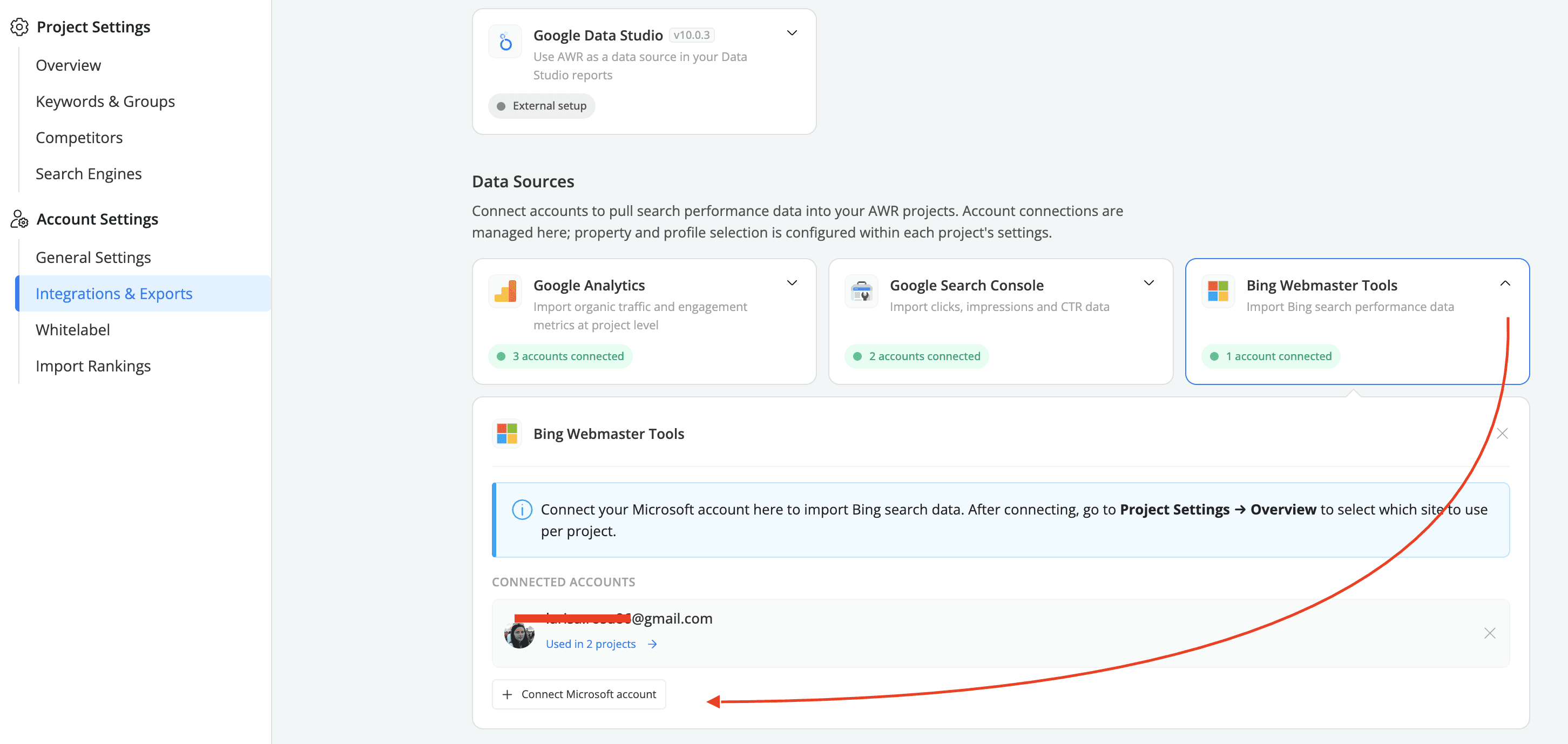Click the Data Sources heading
The height and width of the screenshot is (744, 1568).
523,181
